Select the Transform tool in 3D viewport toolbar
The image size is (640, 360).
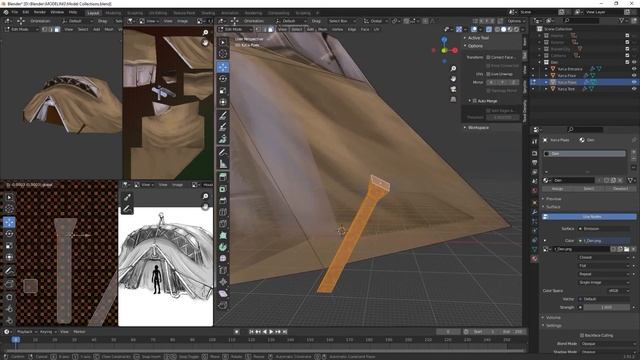[223, 102]
